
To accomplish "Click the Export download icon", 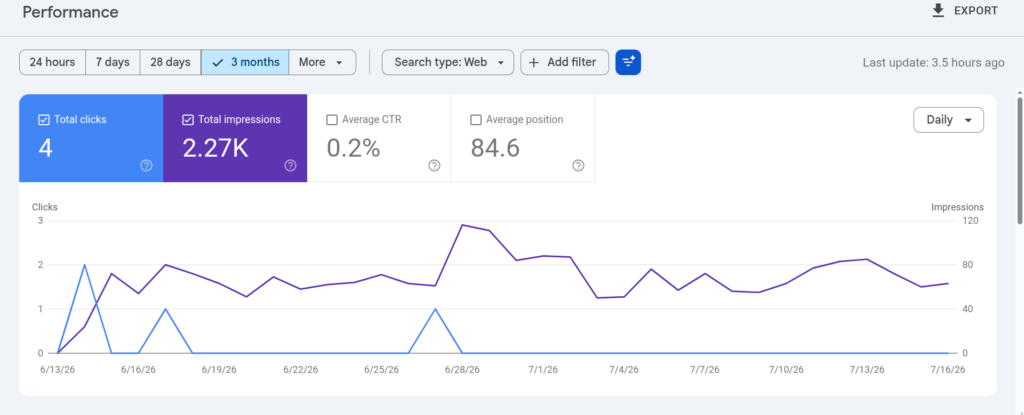I will click(938, 10).
